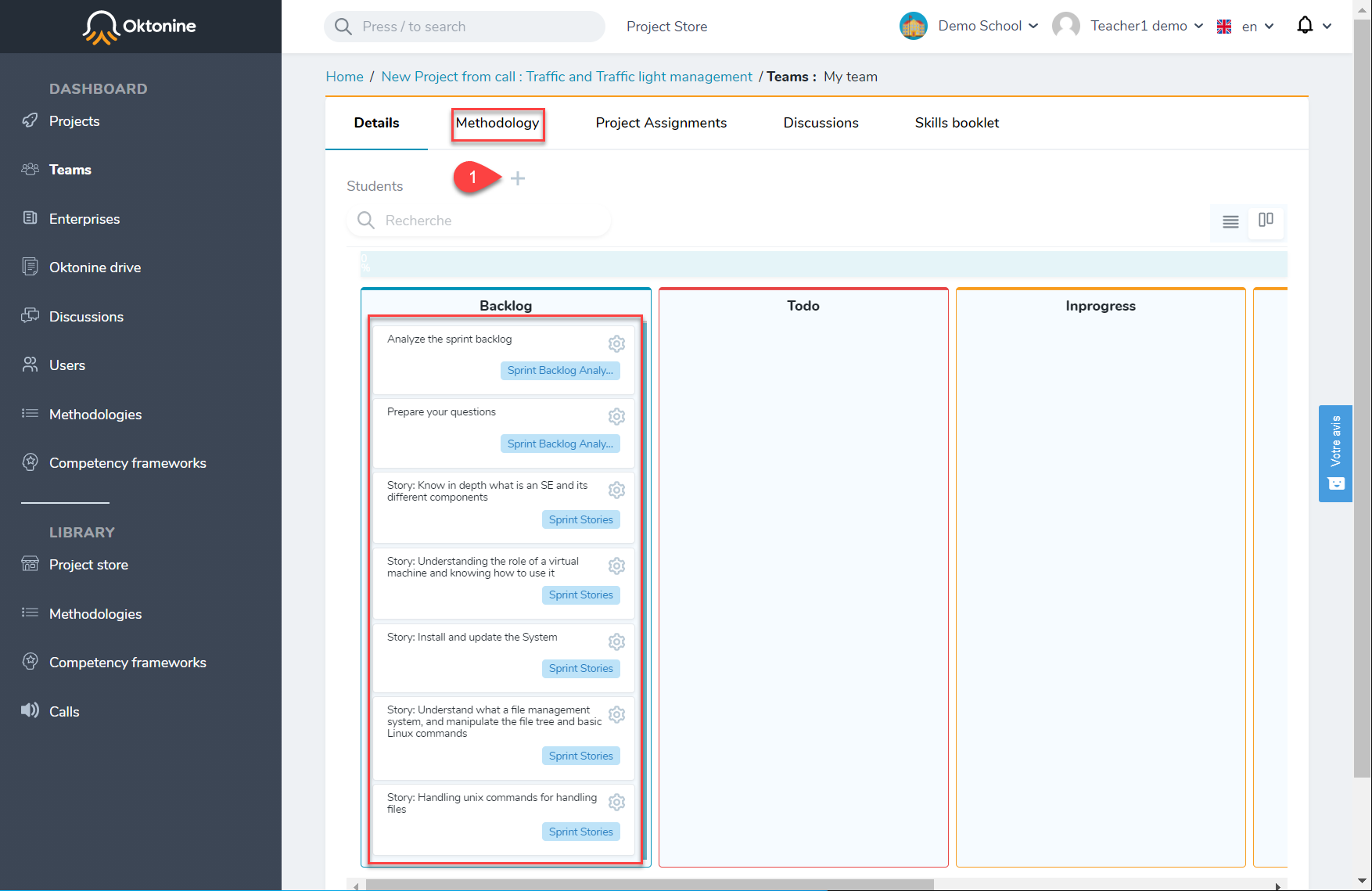Click the progress bar above the board

pos(824,264)
